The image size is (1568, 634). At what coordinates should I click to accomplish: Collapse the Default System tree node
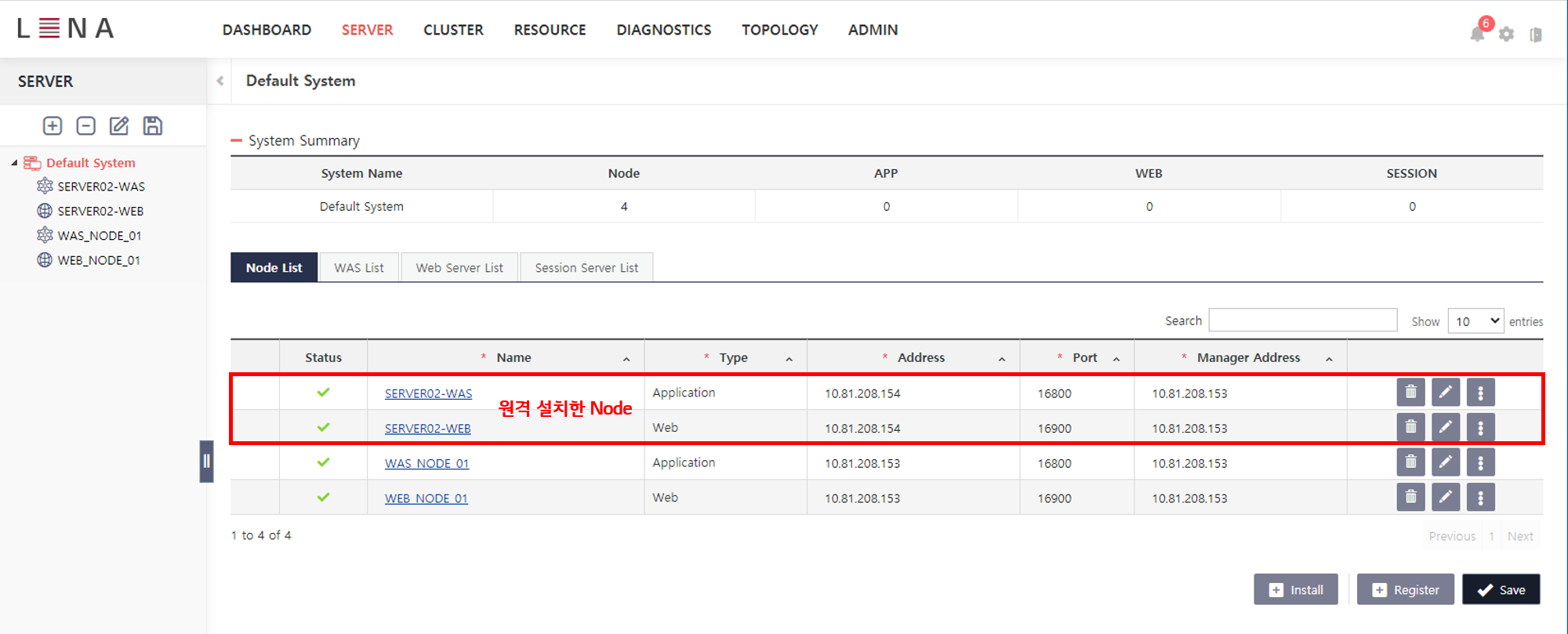[14, 163]
